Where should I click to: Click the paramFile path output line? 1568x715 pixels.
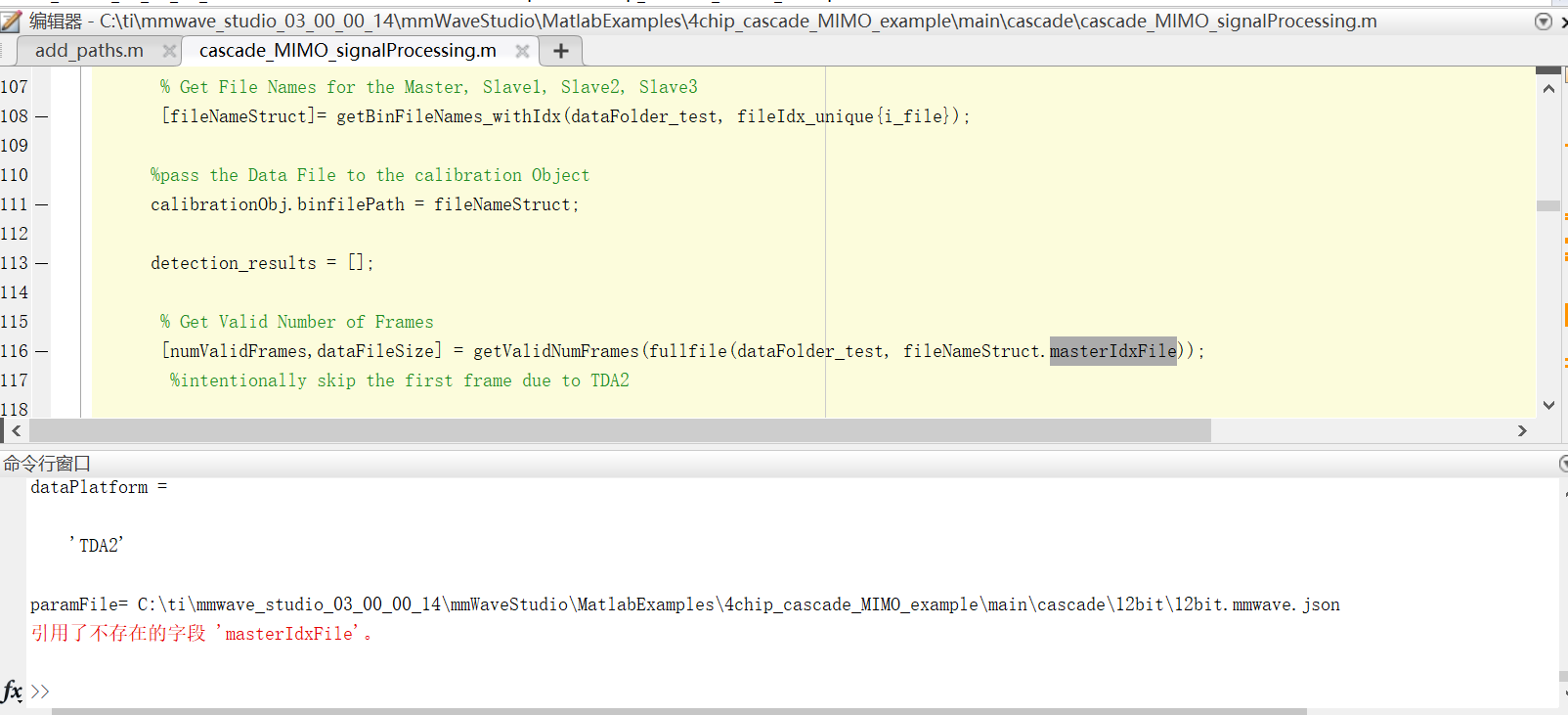click(x=685, y=604)
